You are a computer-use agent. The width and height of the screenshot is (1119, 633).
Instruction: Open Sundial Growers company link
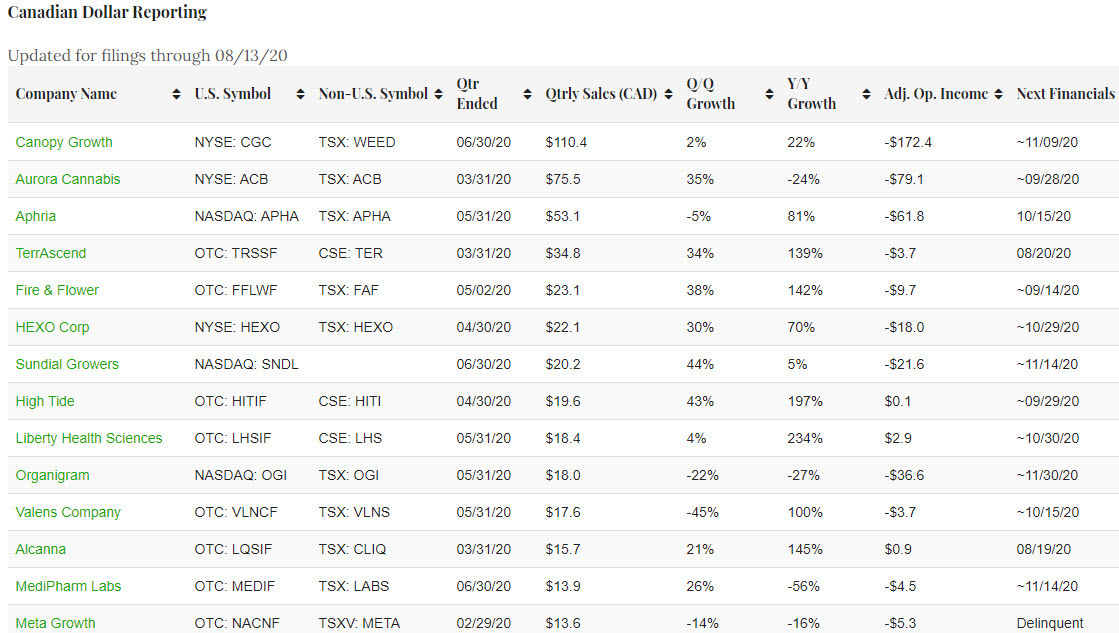[x=67, y=364]
